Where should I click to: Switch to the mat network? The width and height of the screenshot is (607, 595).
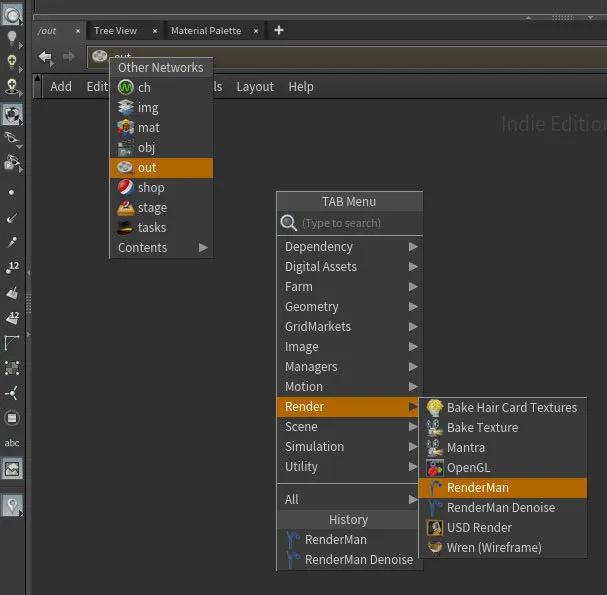tap(161, 128)
